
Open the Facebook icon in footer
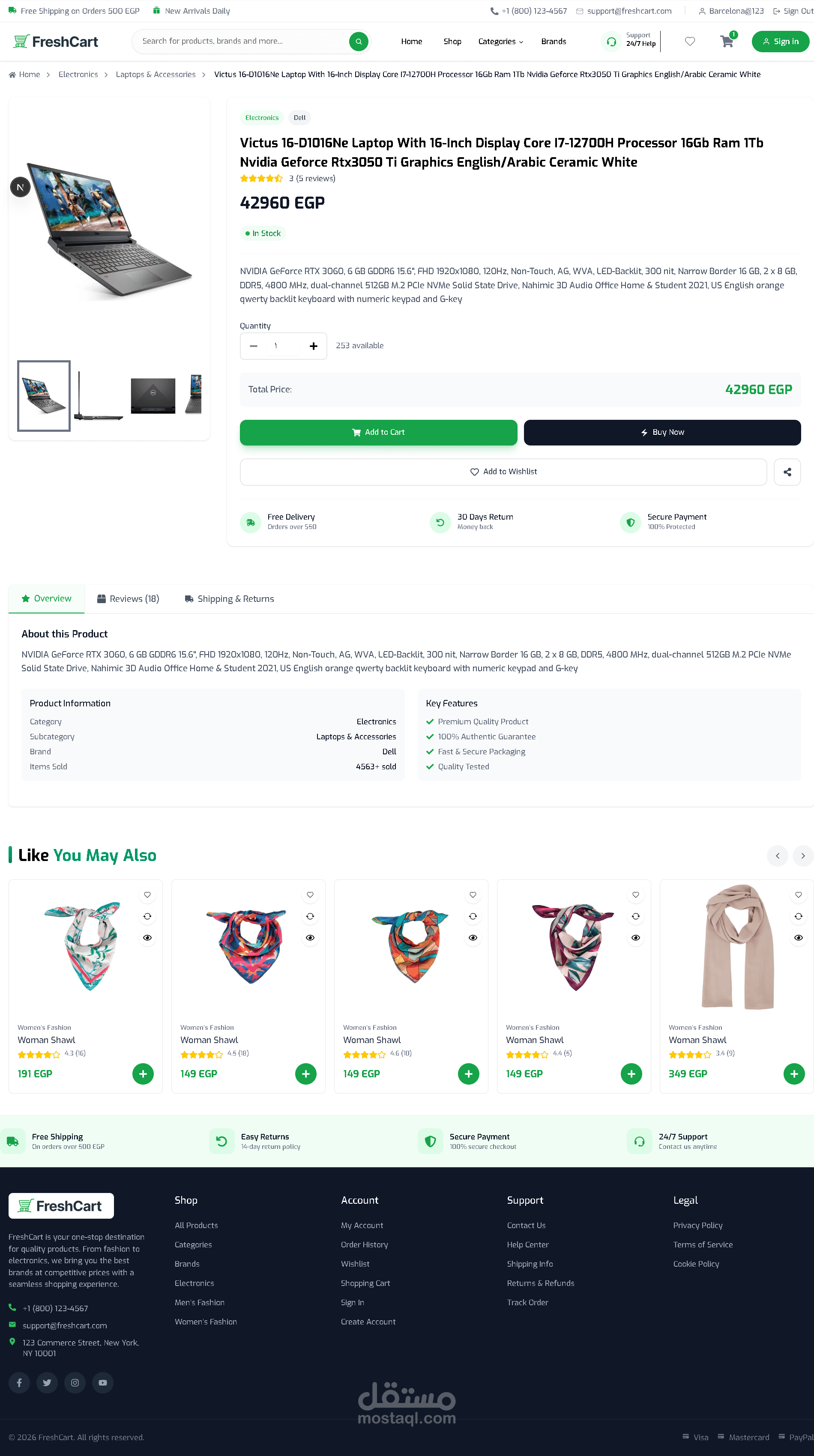pyautogui.click(x=19, y=1382)
